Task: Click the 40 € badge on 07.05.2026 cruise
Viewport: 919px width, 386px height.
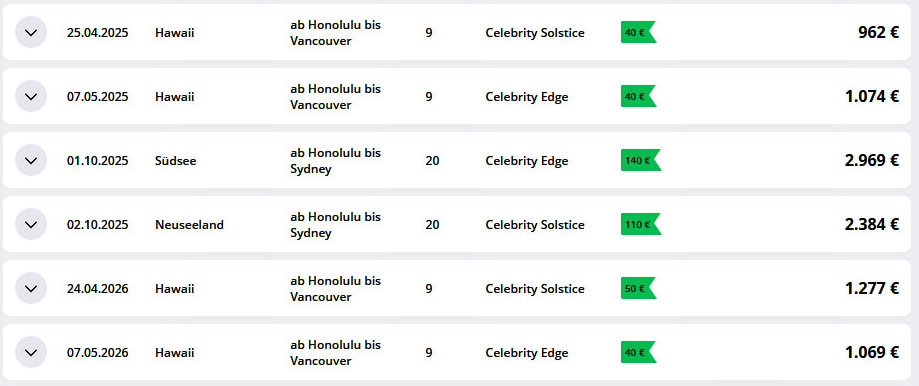Action: [x=639, y=352]
